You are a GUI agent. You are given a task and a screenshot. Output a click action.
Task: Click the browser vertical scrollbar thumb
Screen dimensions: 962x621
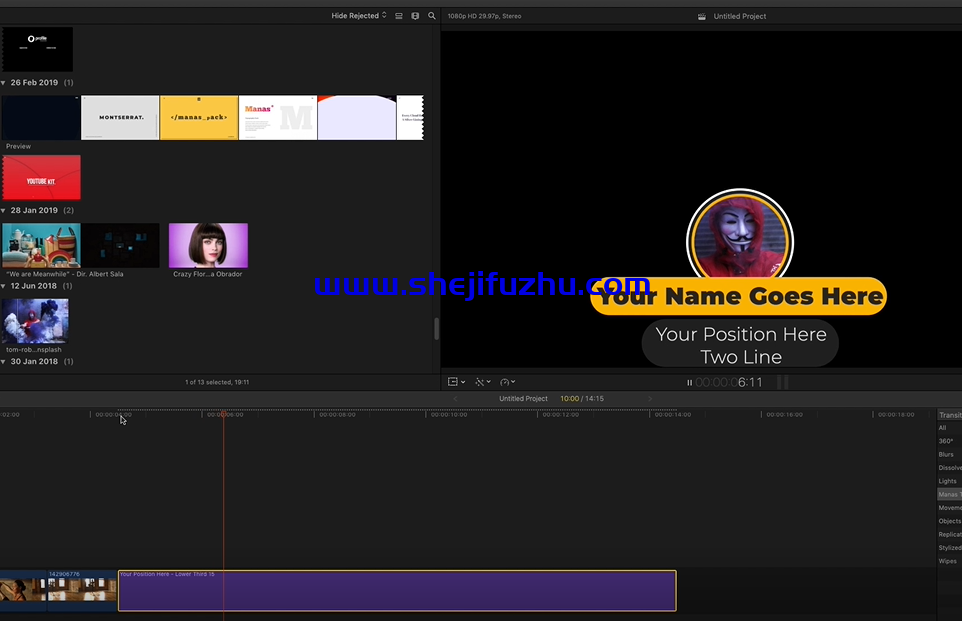click(x=436, y=329)
